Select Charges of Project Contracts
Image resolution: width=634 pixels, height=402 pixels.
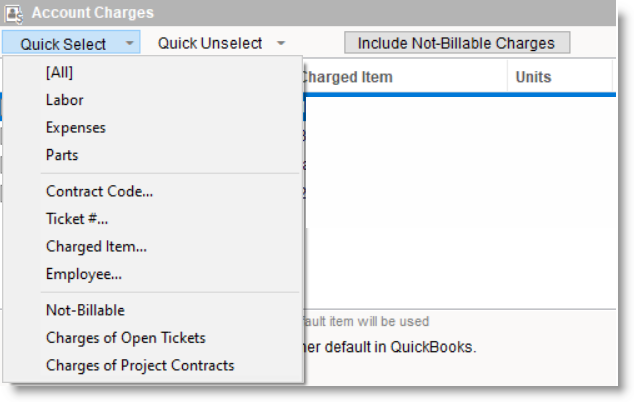pyautogui.click(x=140, y=365)
